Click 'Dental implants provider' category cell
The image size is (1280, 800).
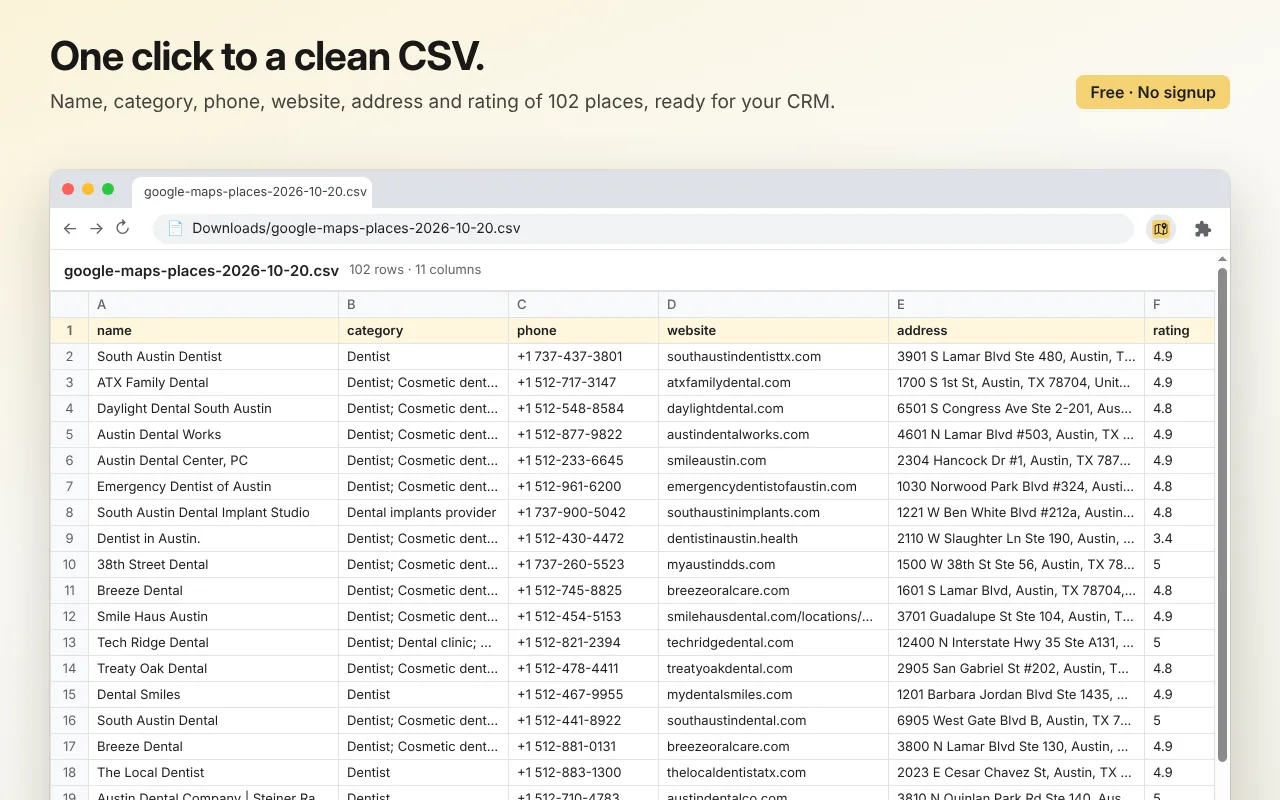[424, 512]
